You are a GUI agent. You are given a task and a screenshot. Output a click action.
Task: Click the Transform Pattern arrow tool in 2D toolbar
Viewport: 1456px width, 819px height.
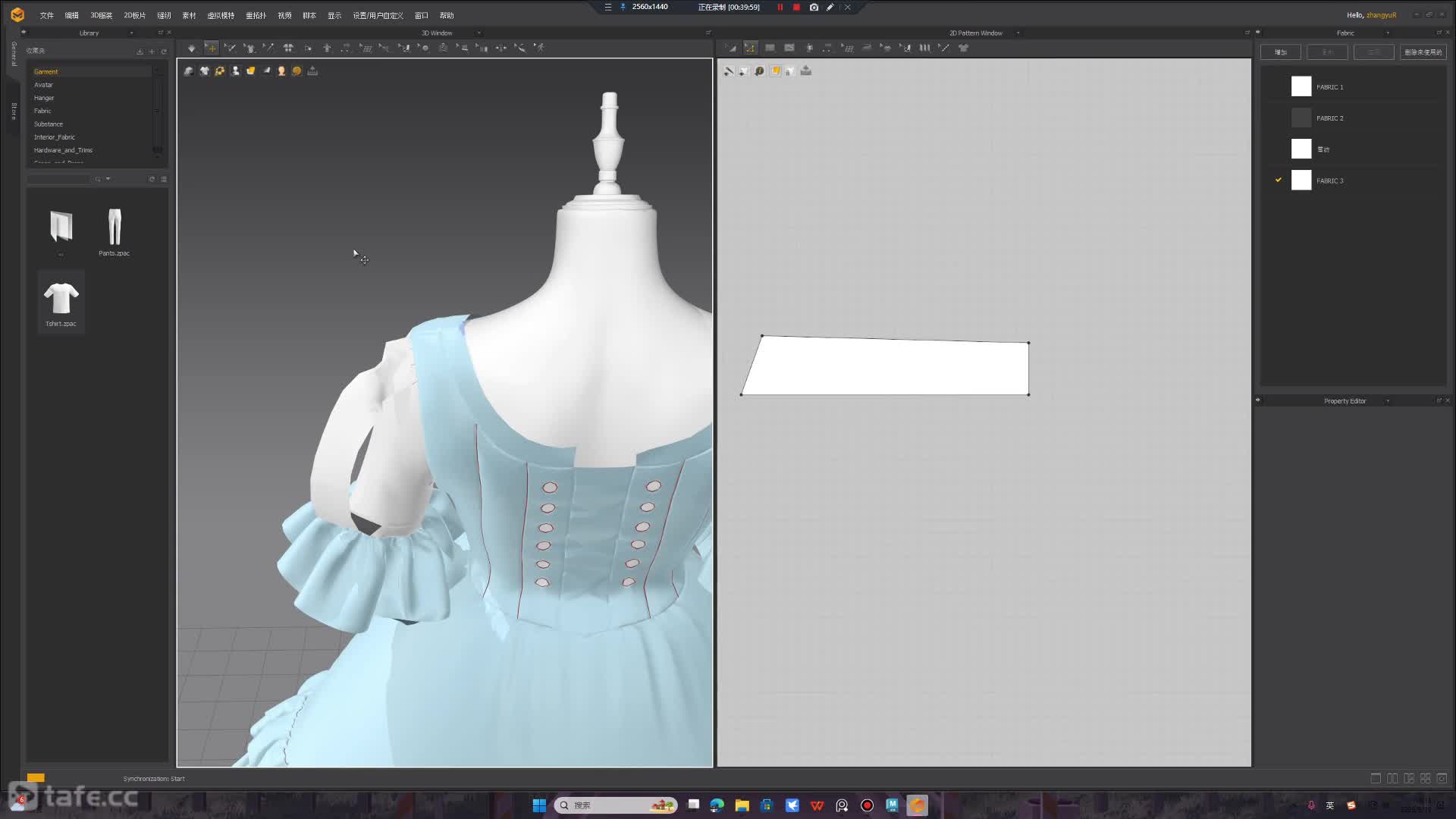tap(731, 48)
